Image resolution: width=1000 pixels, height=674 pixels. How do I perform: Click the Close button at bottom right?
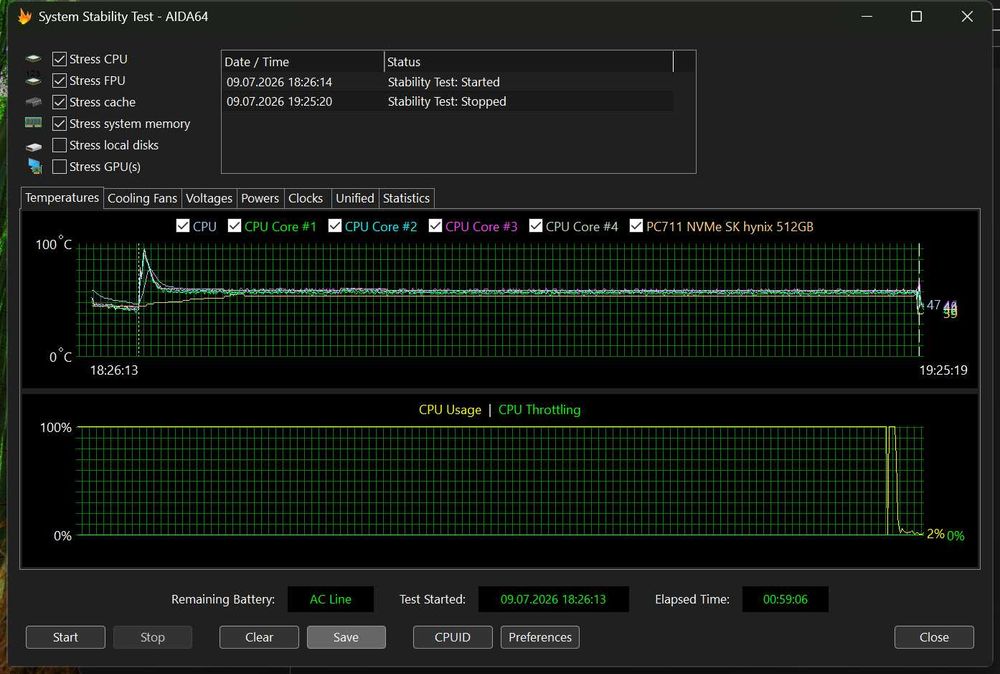[934, 637]
